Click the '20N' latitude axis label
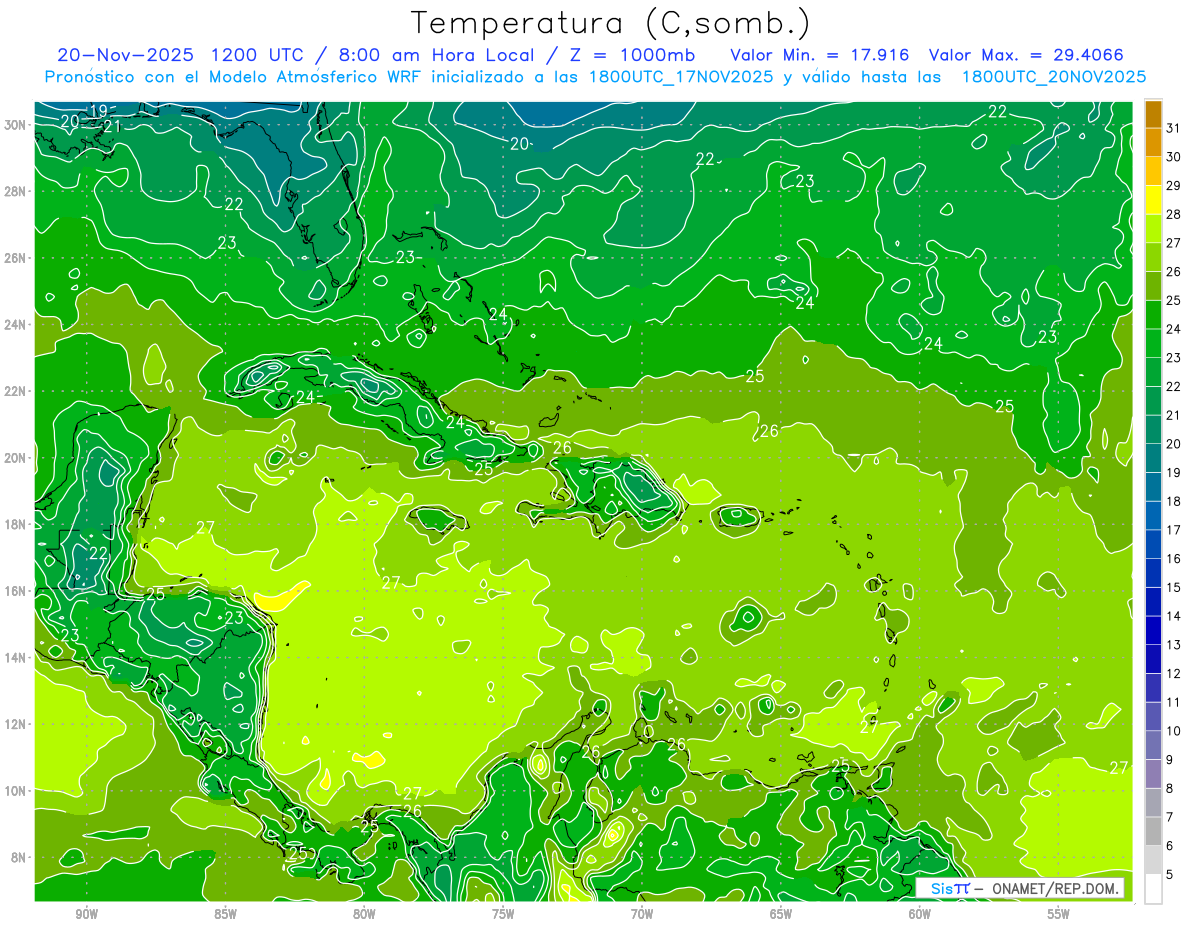The height and width of the screenshot is (927, 1200). click(15, 458)
